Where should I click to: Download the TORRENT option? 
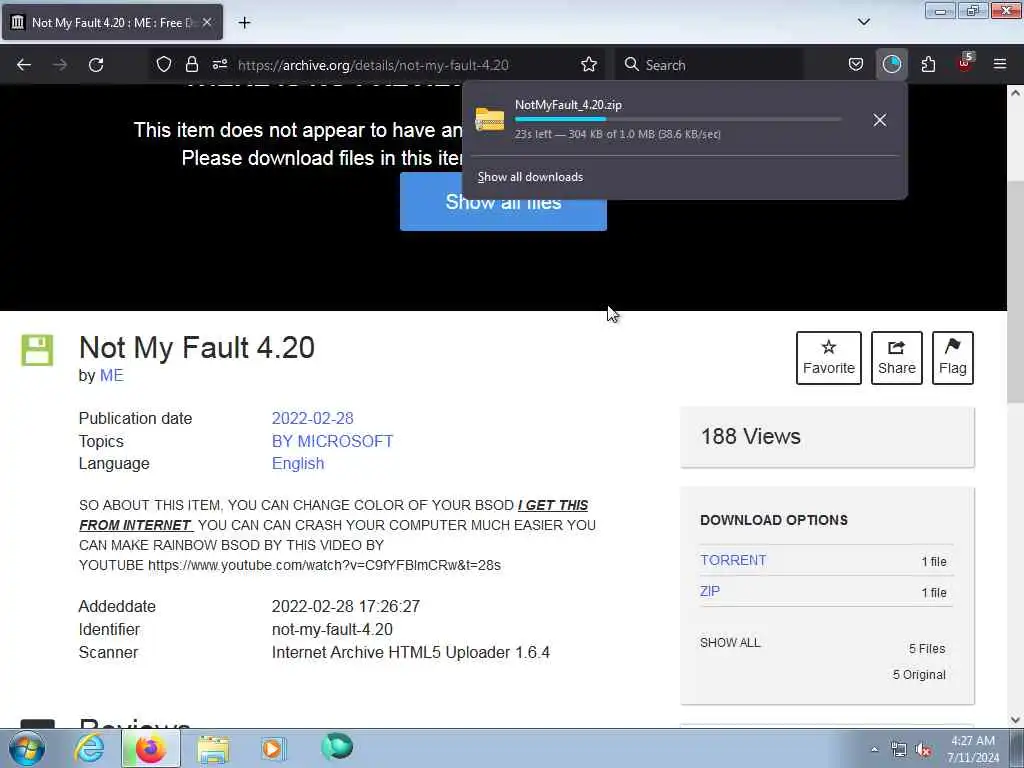pos(733,560)
